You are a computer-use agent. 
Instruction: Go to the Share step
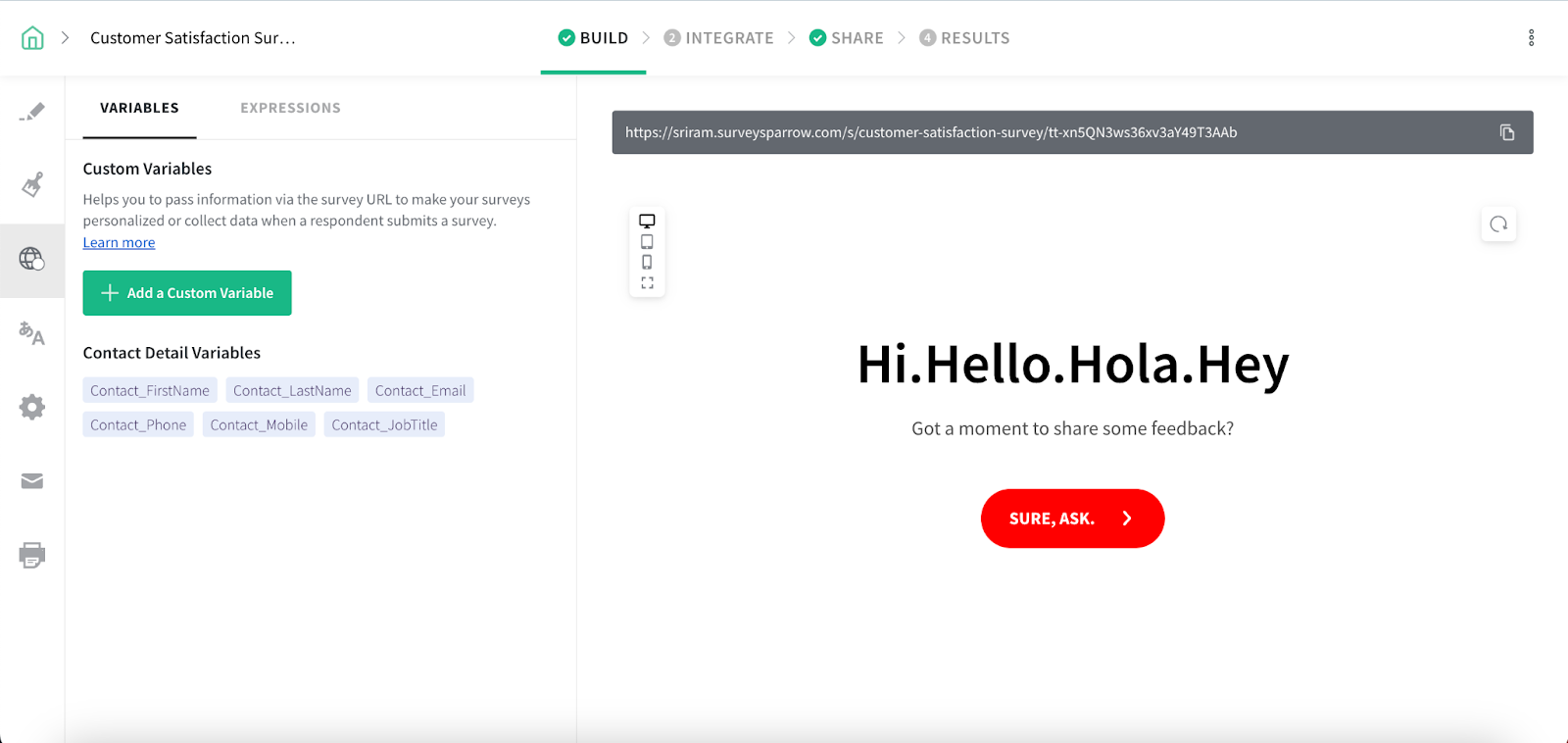846,38
